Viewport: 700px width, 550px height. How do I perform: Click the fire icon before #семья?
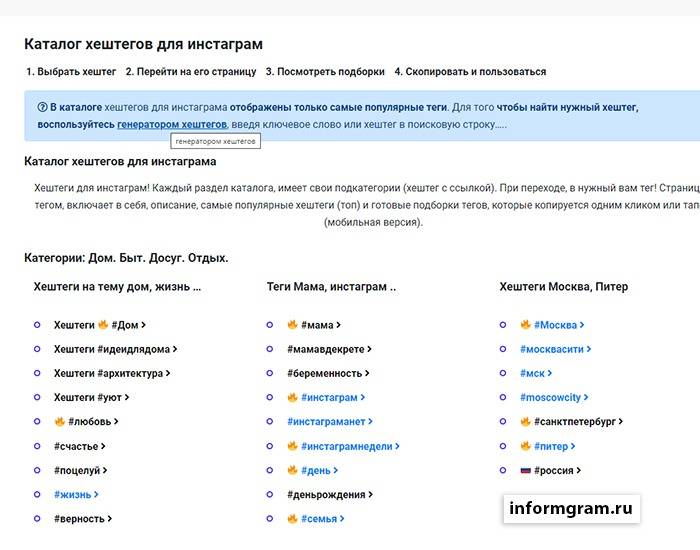coord(292,518)
